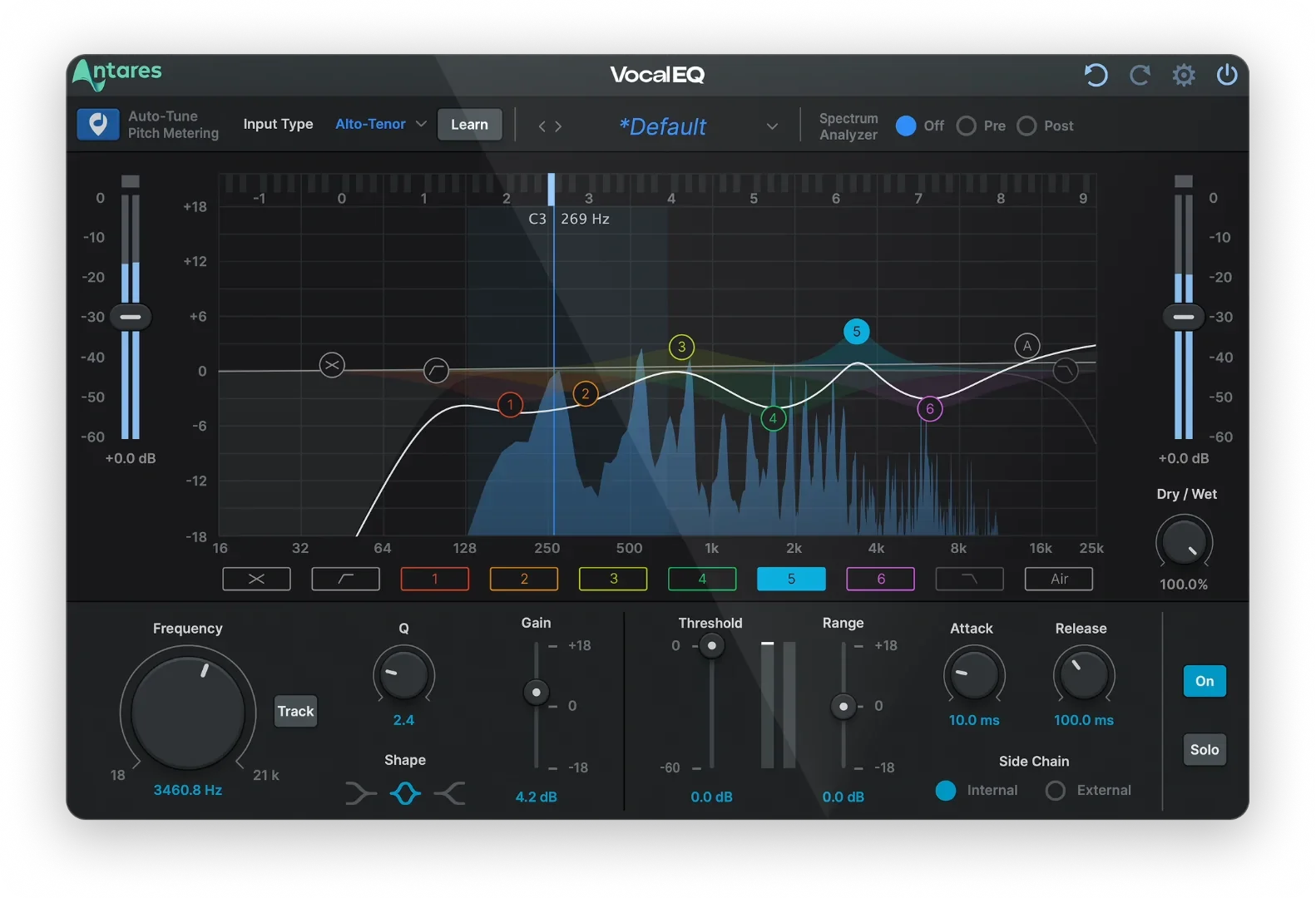Click the Range slider handle
The height and width of the screenshot is (898, 1316).
click(844, 706)
